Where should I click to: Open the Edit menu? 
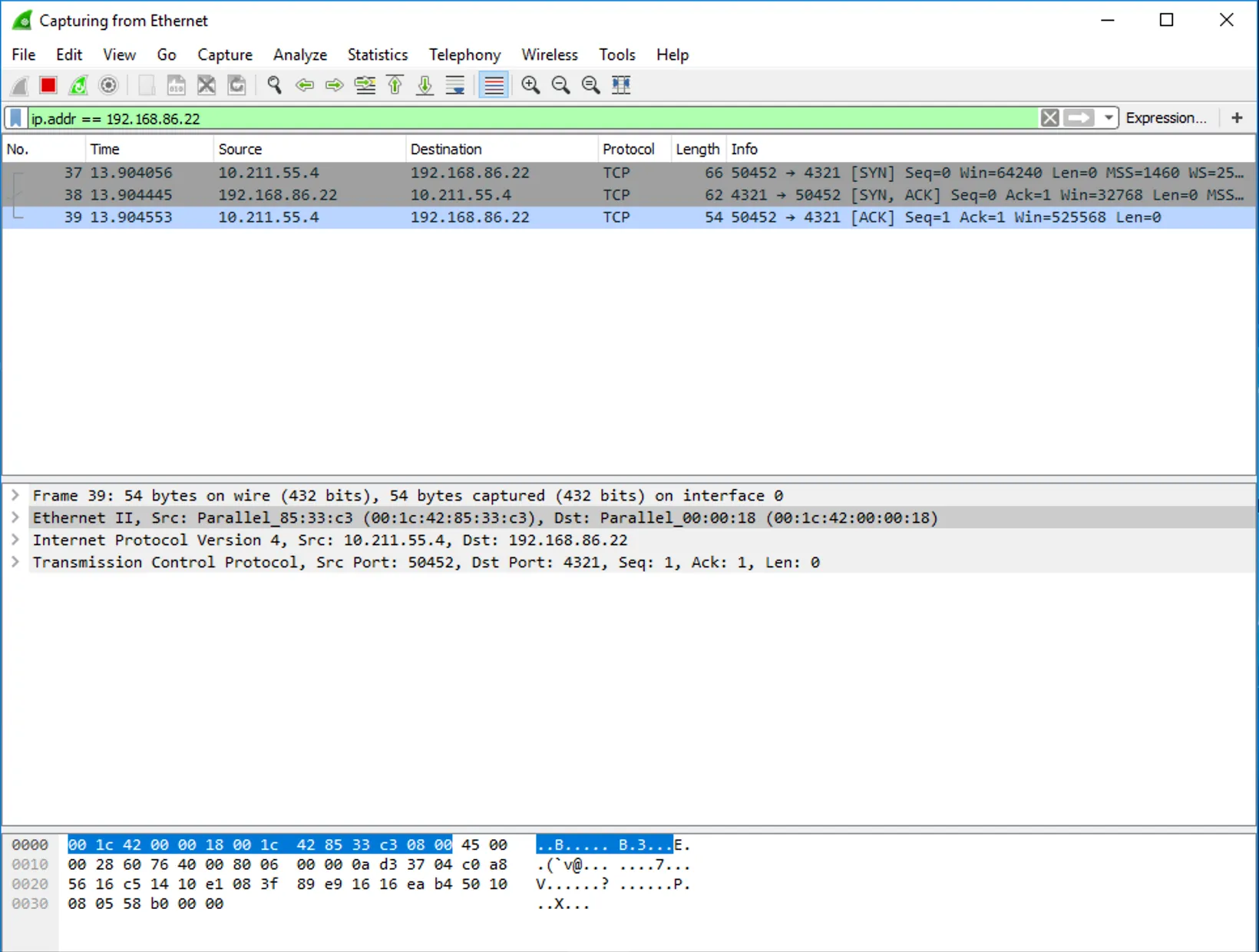pos(69,55)
